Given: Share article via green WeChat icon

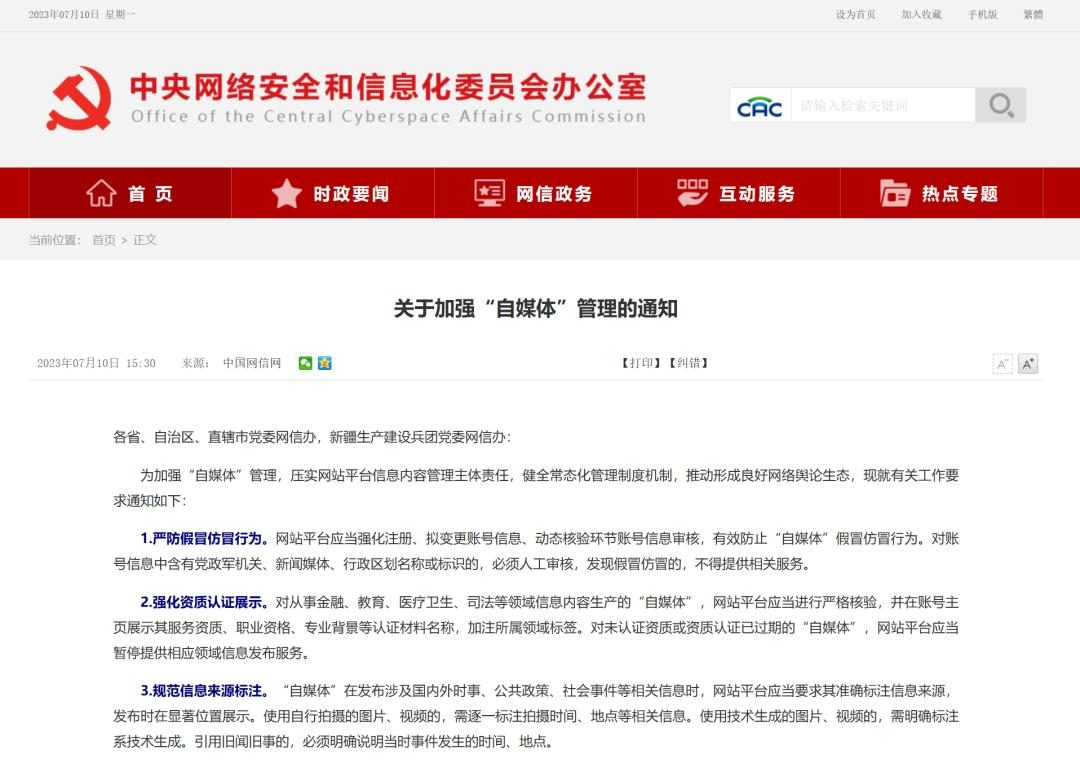Looking at the screenshot, I should (x=306, y=363).
